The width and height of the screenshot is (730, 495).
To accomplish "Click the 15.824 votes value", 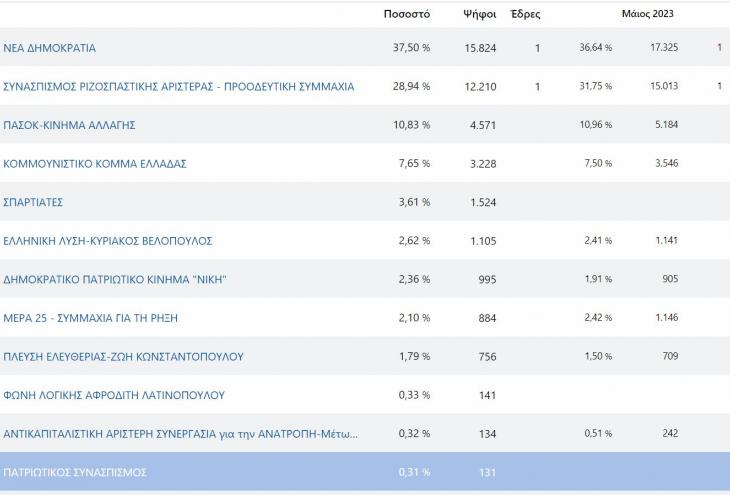I will 480,48.
